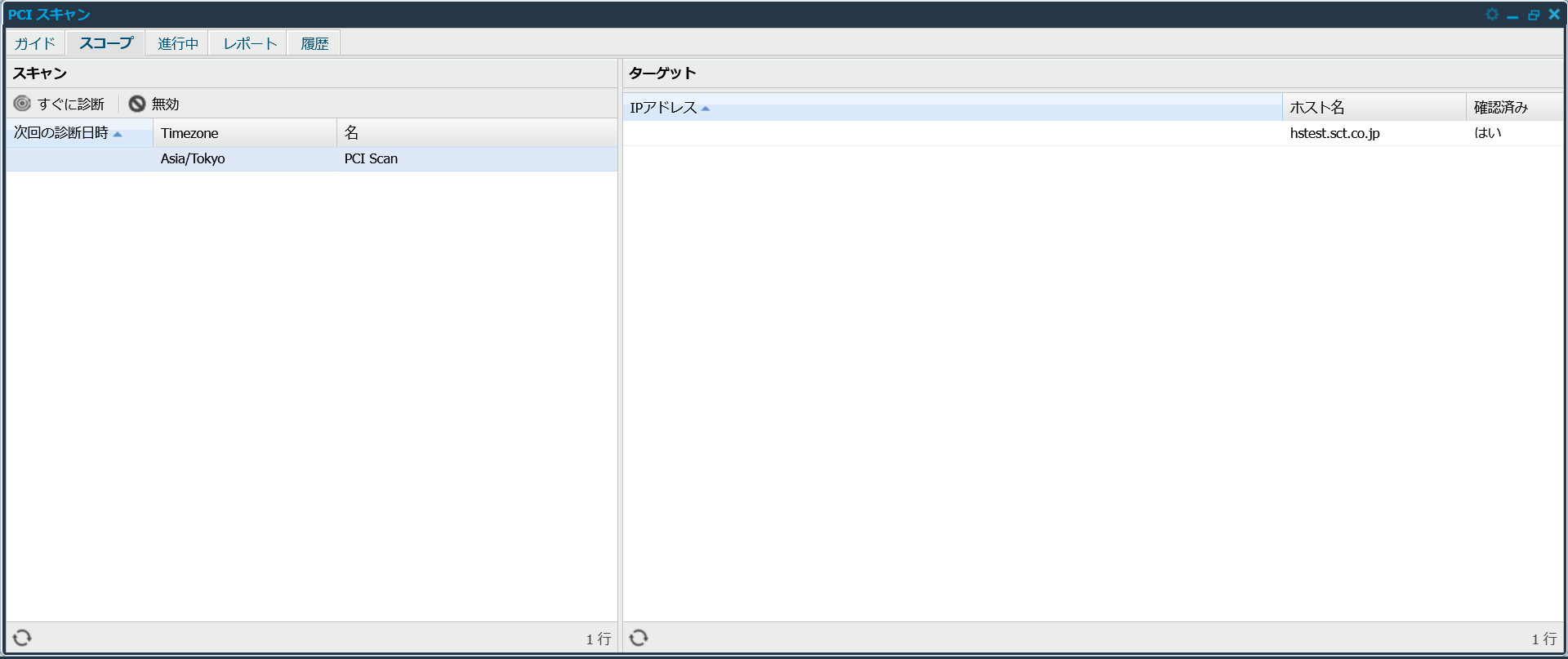This screenshot has width=1568, height=659.
Task: Click the すぐに診断 scan-now icon
Action: 22,104
